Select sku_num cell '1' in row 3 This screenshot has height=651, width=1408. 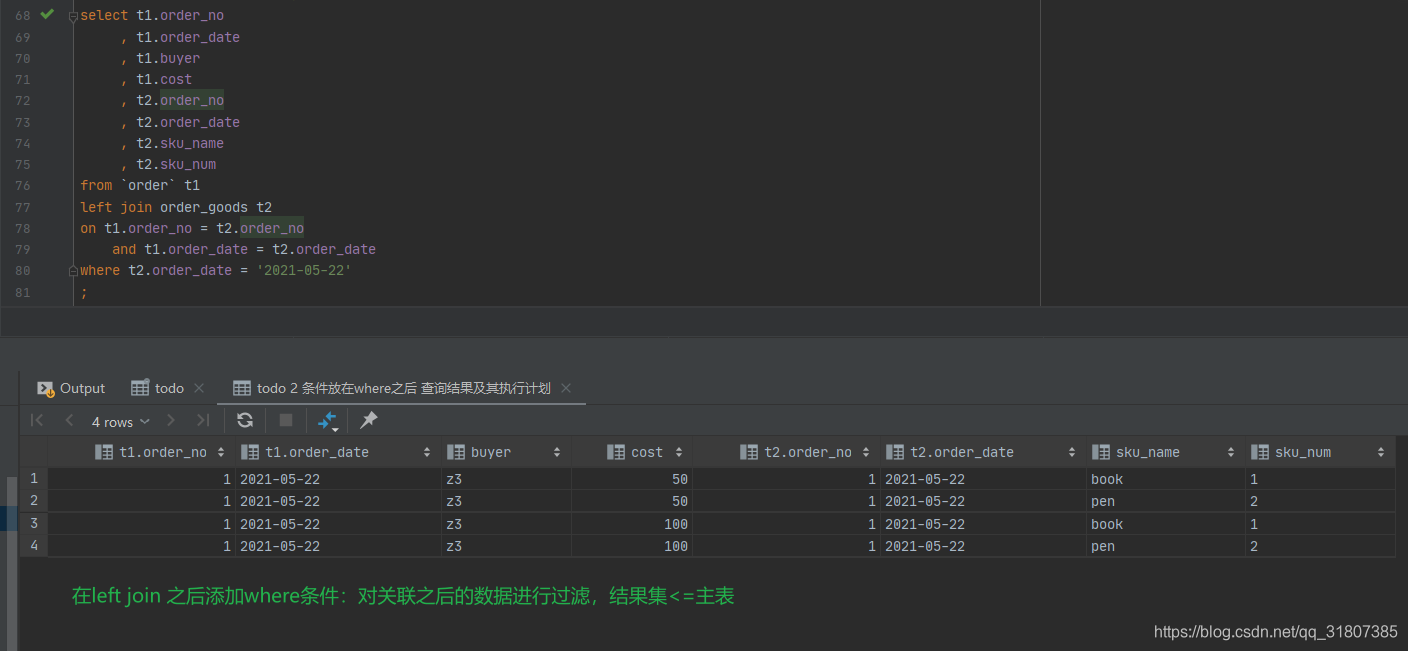(x=1320, y=524)
